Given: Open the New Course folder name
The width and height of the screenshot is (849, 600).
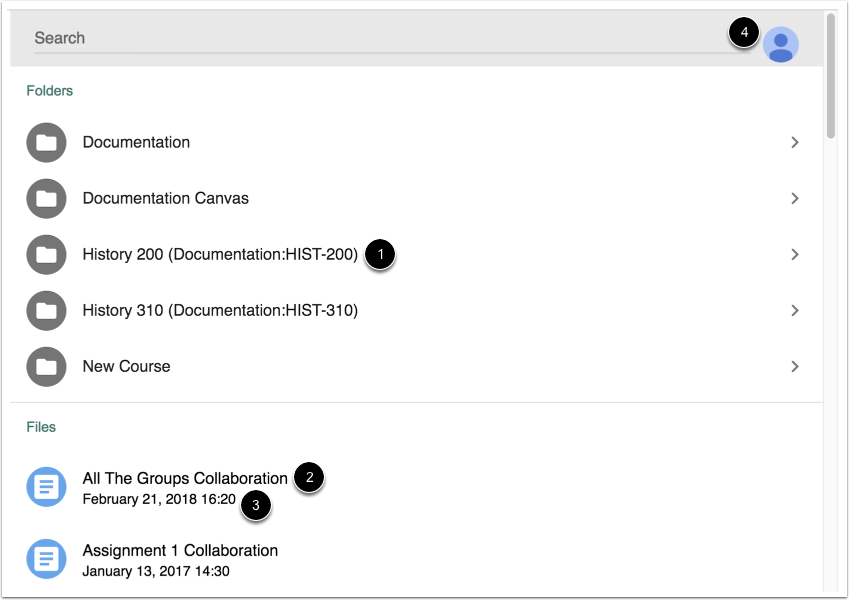Looking at the screenshot, I should (126, 367).
